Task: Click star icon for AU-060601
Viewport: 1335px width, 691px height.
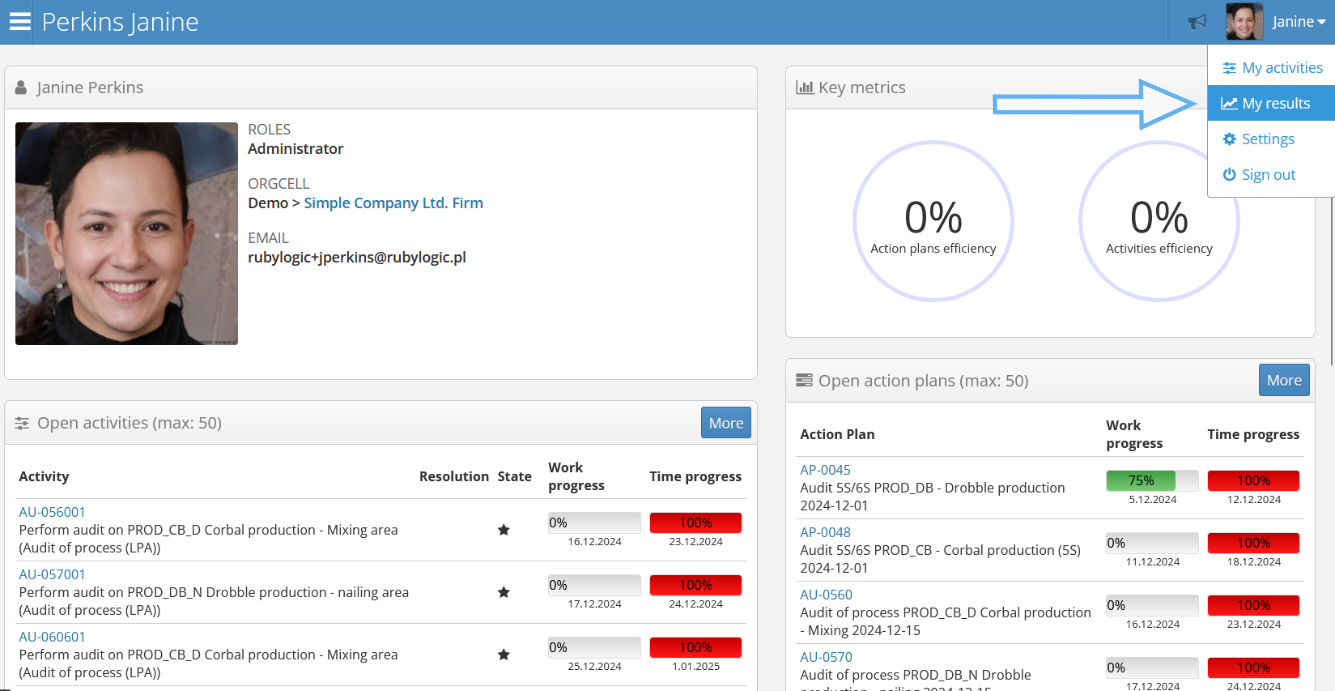Action: 504,654
